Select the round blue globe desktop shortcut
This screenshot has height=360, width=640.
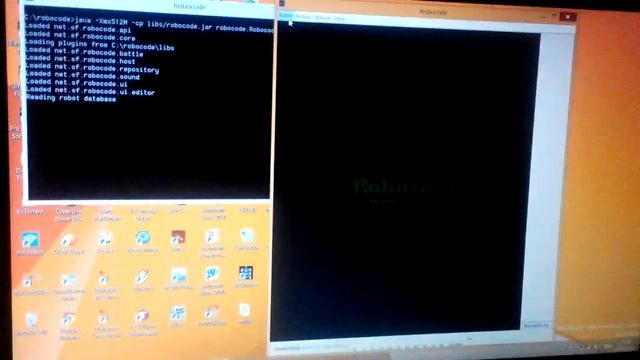(x=143, y=238)
